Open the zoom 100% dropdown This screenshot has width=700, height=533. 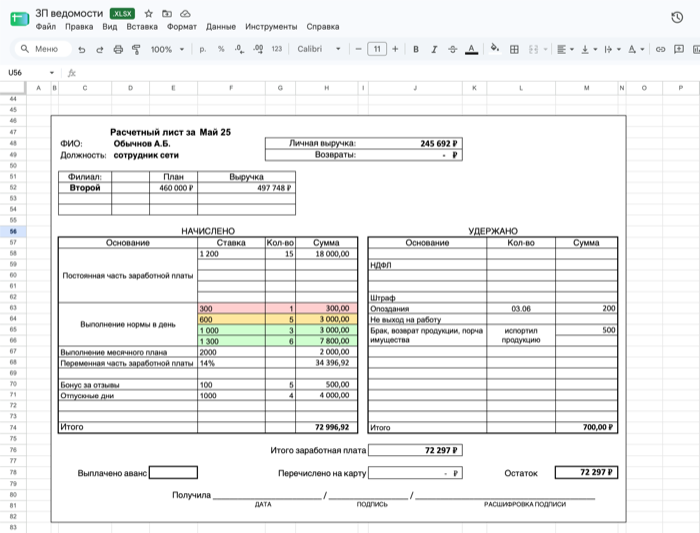tap(167, 50)
